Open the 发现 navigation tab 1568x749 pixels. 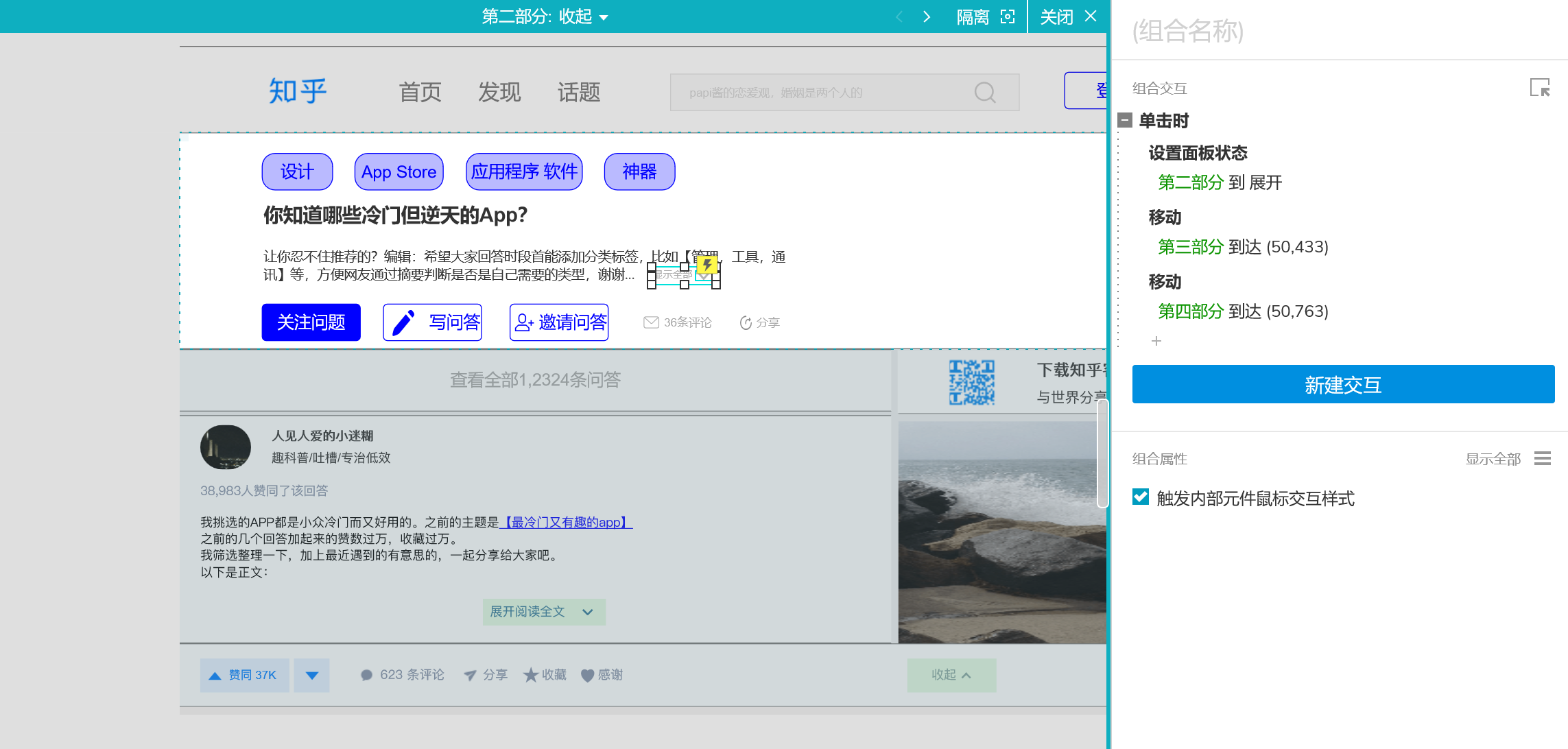pos(499,93)
